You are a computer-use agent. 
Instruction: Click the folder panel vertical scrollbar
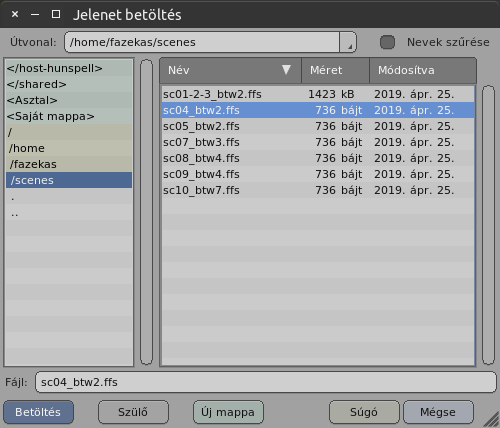click(146, 212)
